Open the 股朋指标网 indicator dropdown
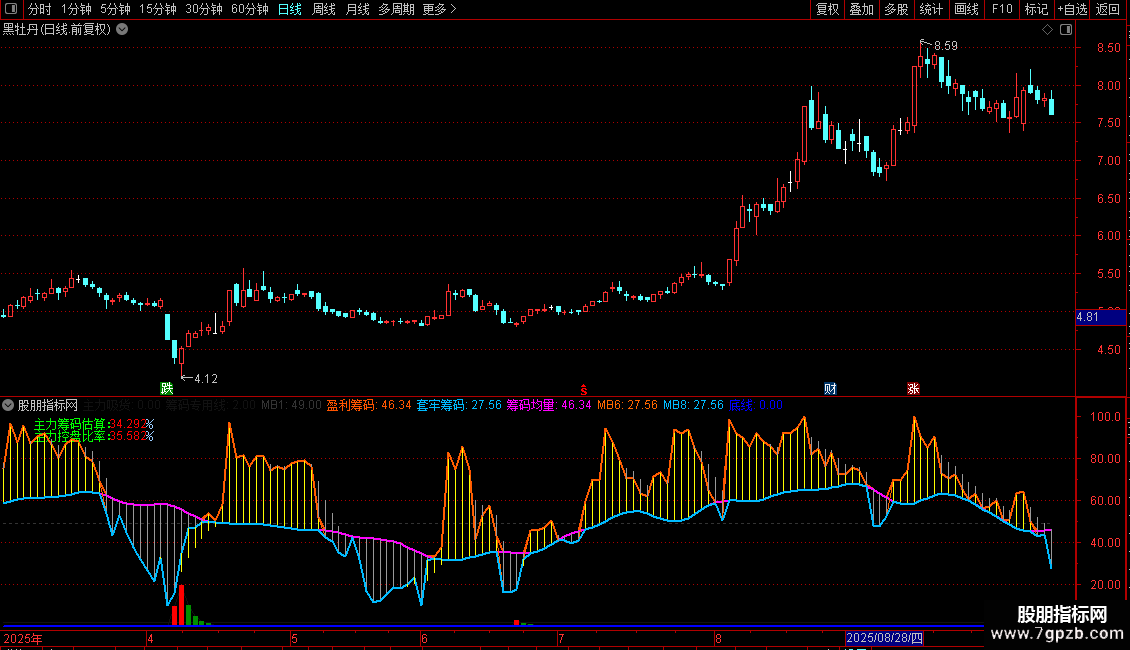 tap(9, 405)
